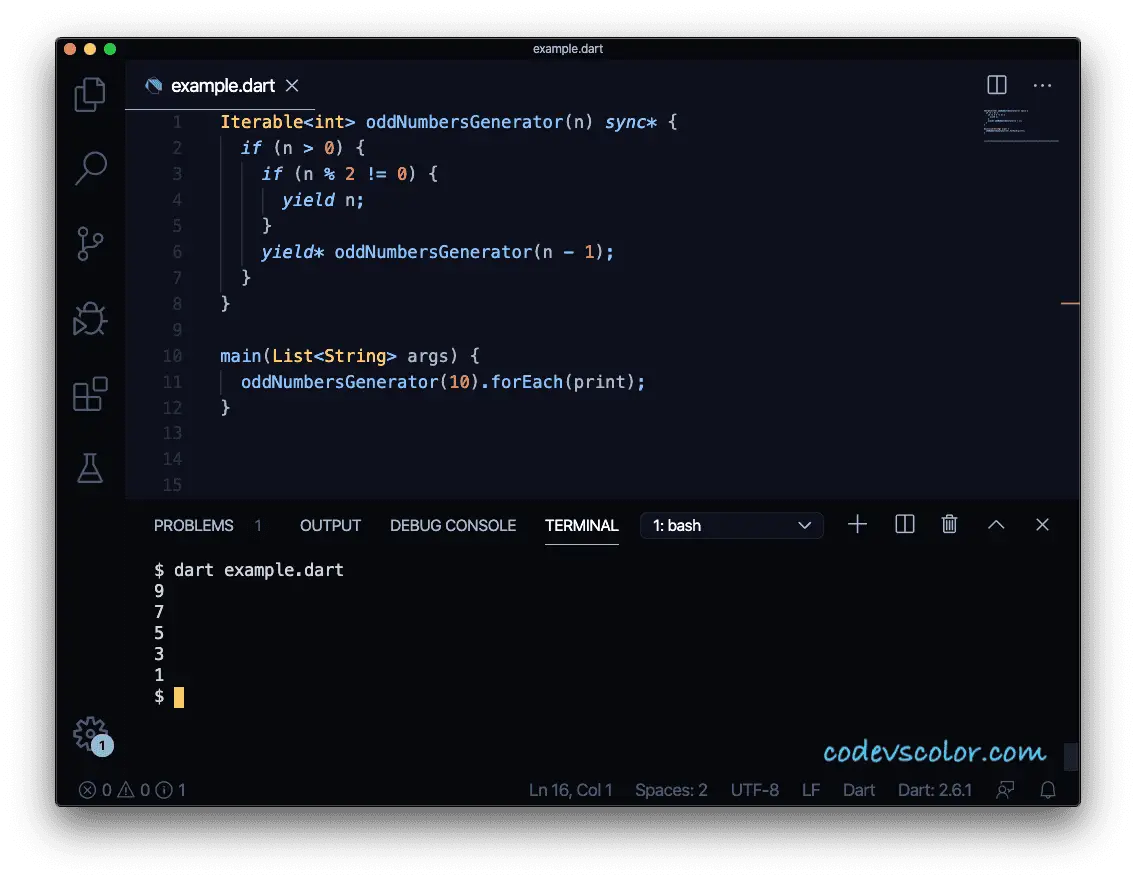
Task: Split the terminal pane
Action: [x=905, y=524]
